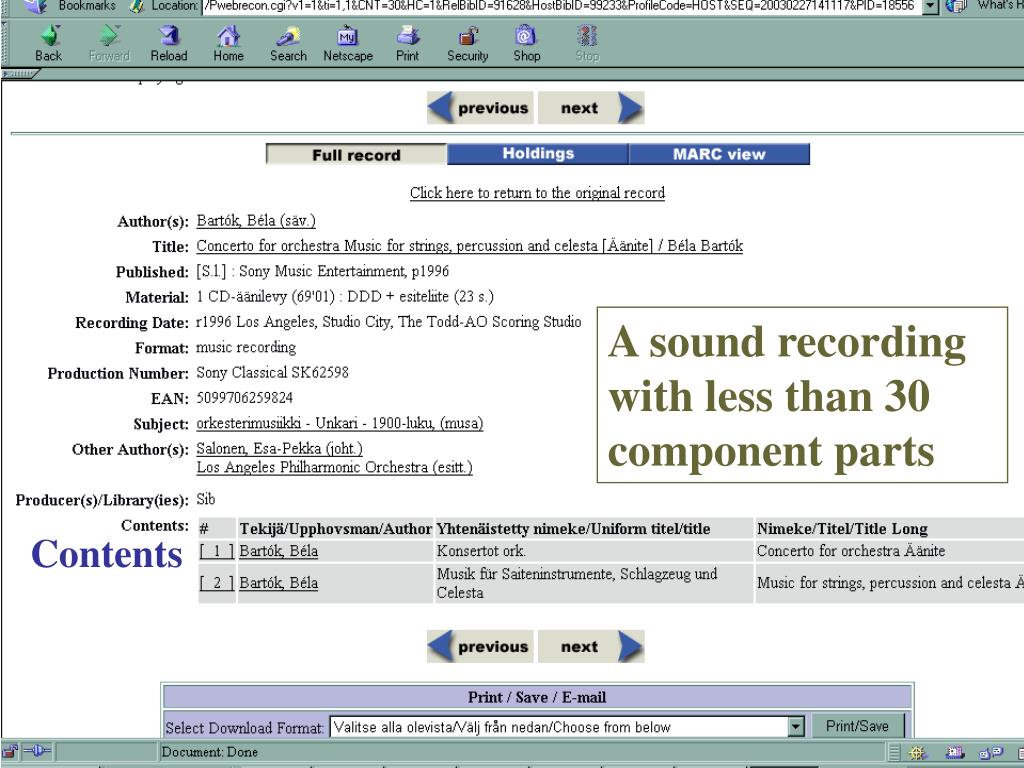This screenshot has width=1024, height=768.
Task: Open Netscape Search from toolbar
Action: point(288,43)
